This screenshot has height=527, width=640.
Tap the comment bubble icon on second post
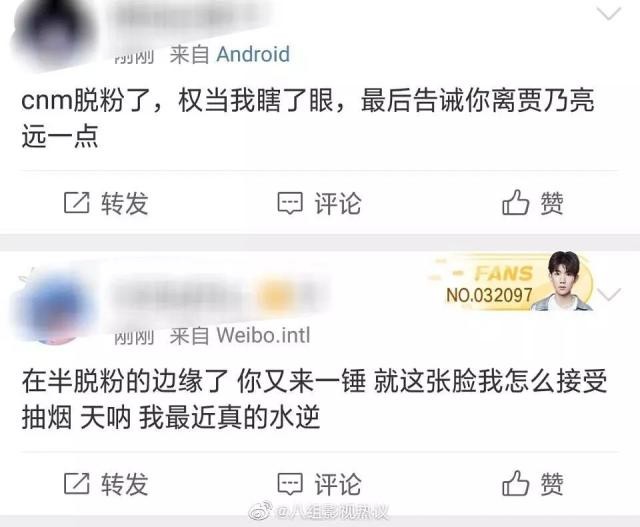coord(290,484)
